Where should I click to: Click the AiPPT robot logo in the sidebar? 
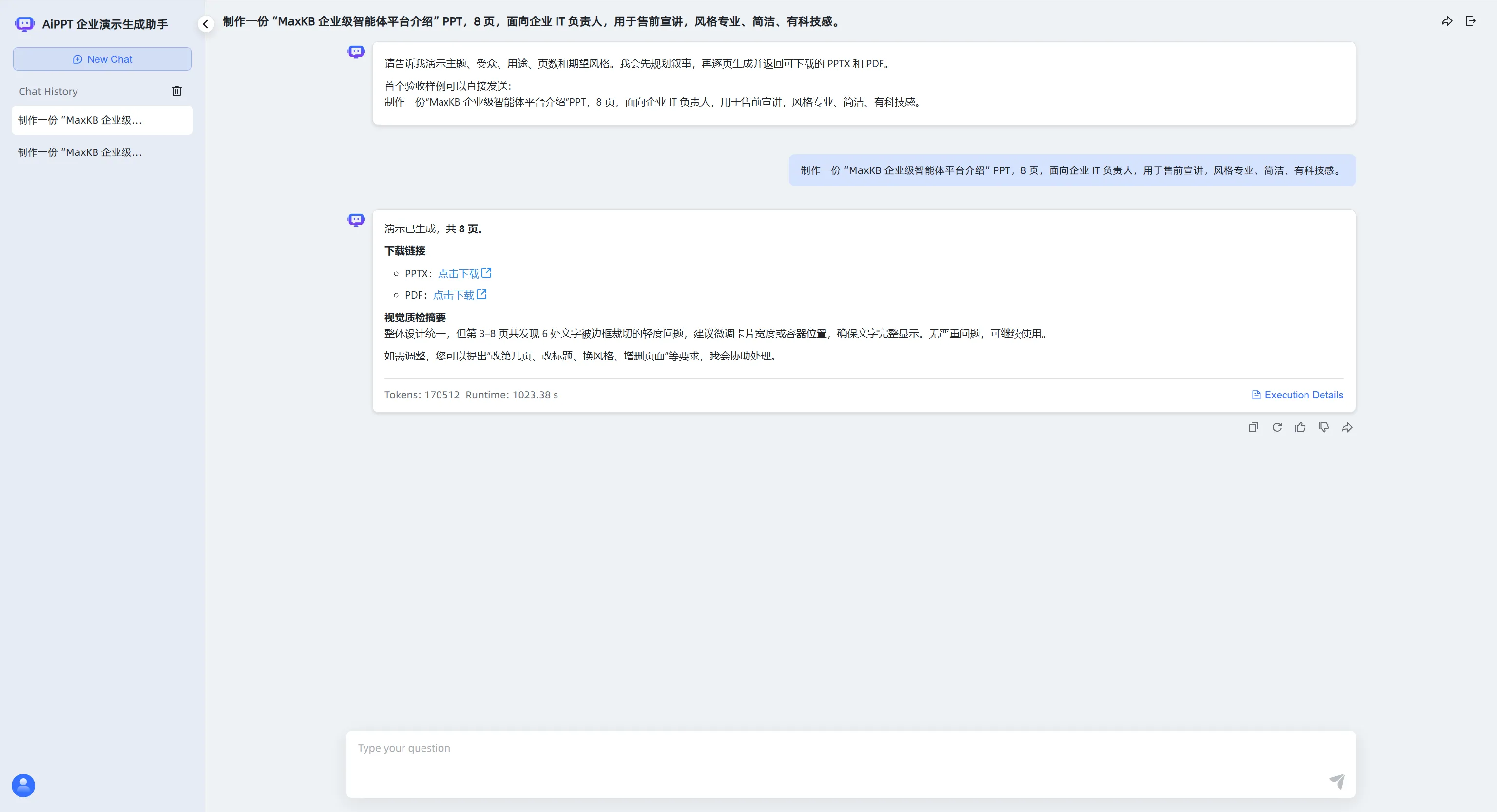(x=24, y=24)
